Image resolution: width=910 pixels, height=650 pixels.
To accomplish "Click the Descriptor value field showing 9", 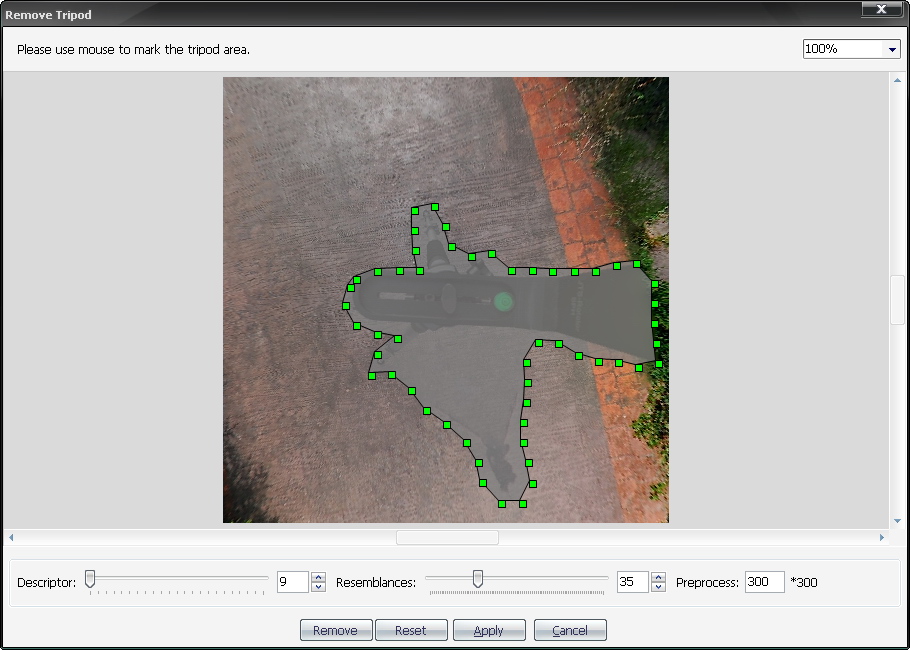I will 292,582.
